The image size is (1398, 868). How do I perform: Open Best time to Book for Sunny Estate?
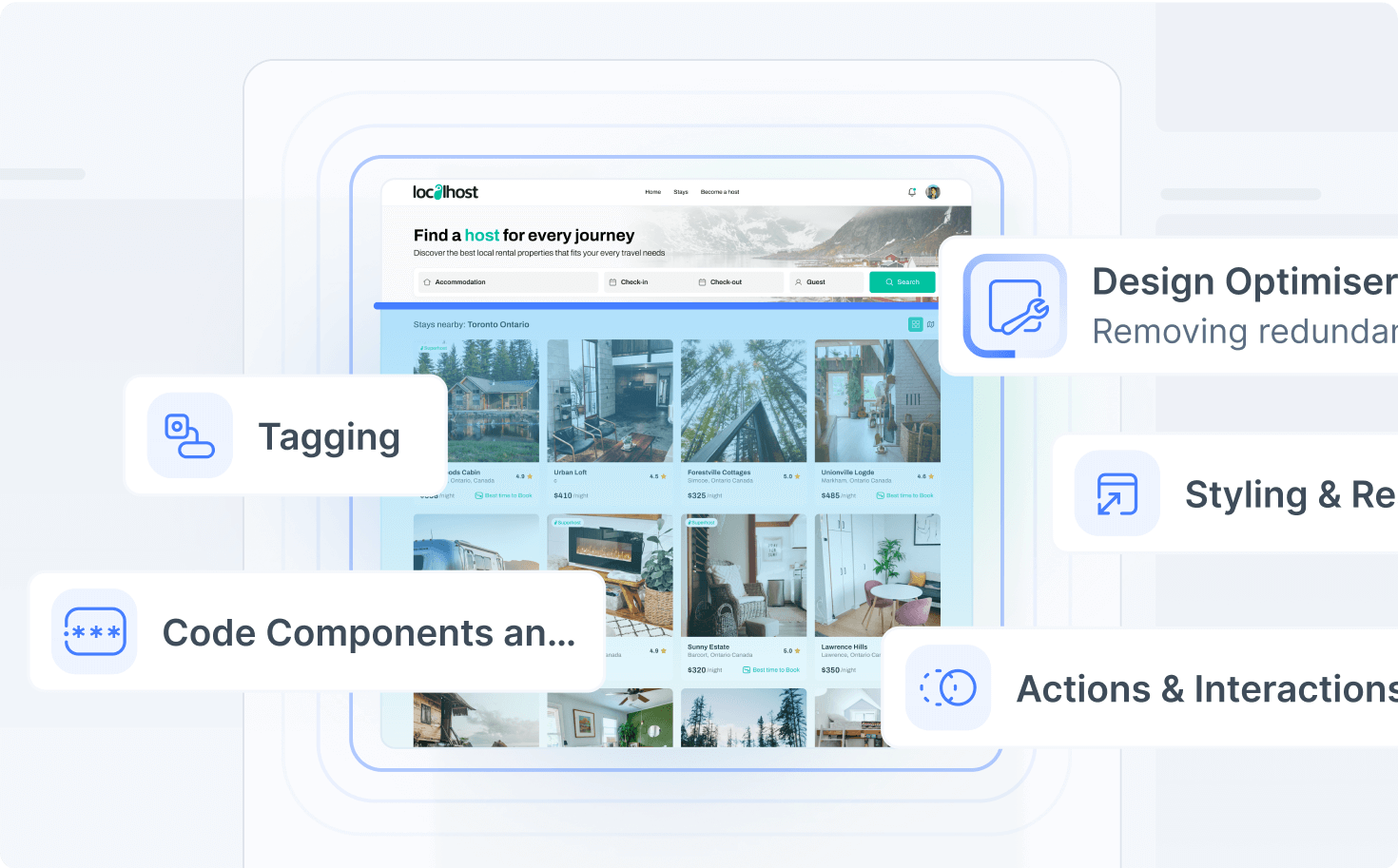coord(770,669)
